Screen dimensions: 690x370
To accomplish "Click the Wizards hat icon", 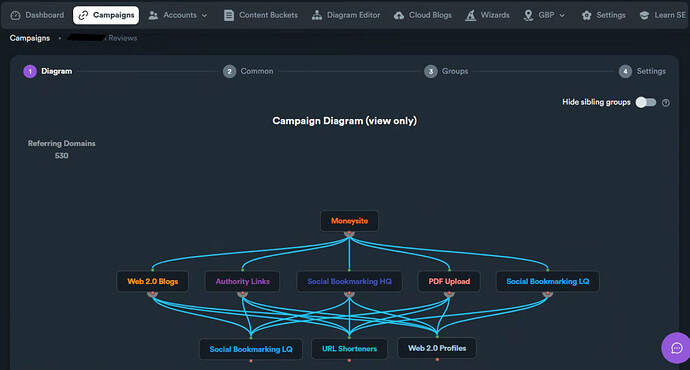I will pos(470,15).
